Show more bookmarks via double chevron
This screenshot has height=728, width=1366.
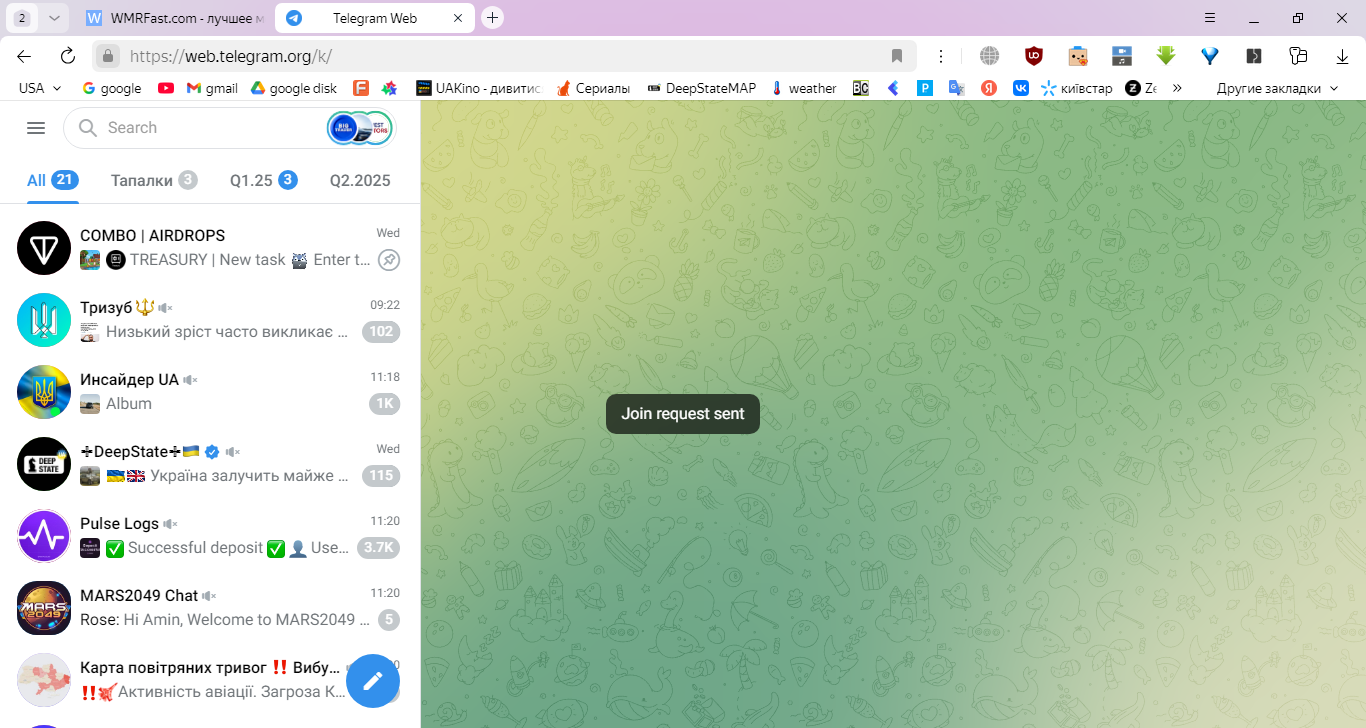[1177, 88]
